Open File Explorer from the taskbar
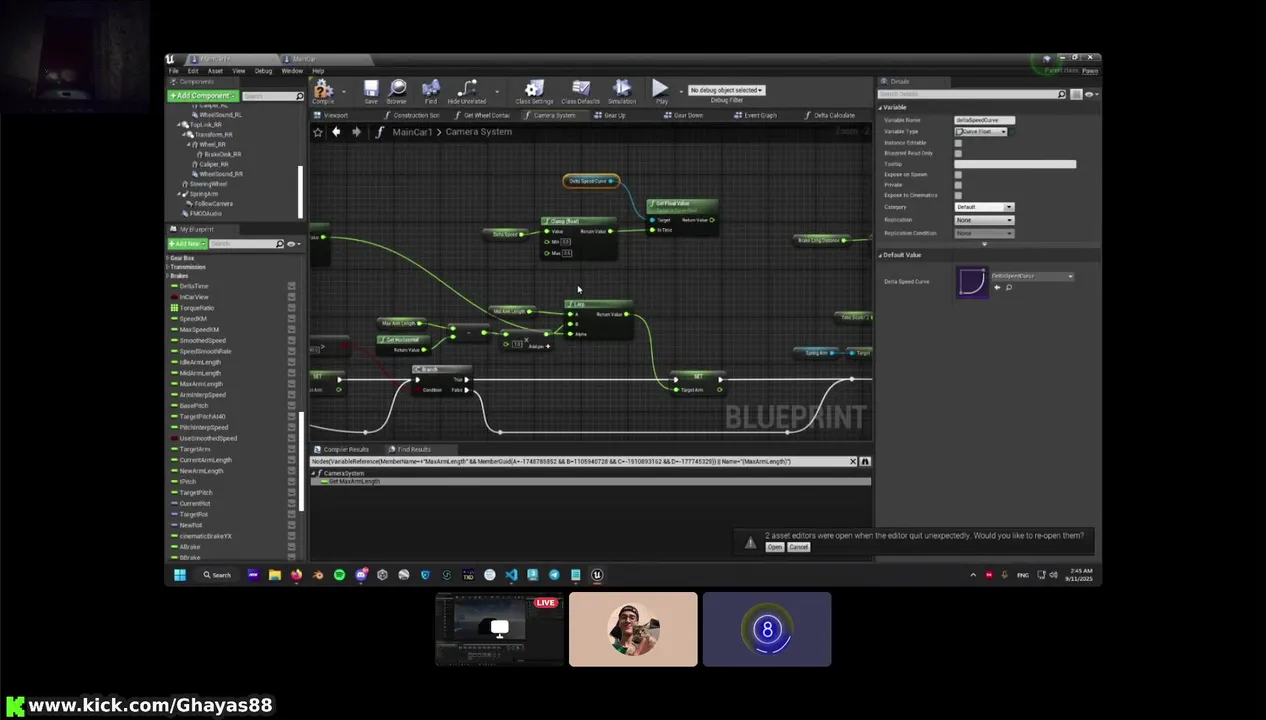 pyautogui.click(x=274, y=575)
